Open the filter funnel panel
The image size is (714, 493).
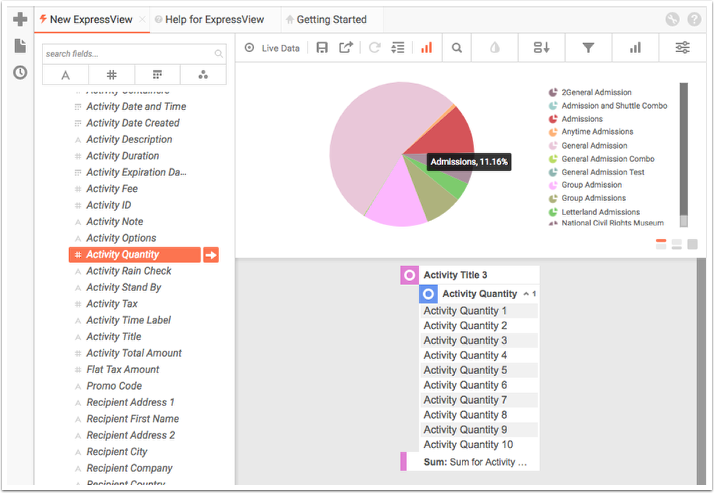588,47
